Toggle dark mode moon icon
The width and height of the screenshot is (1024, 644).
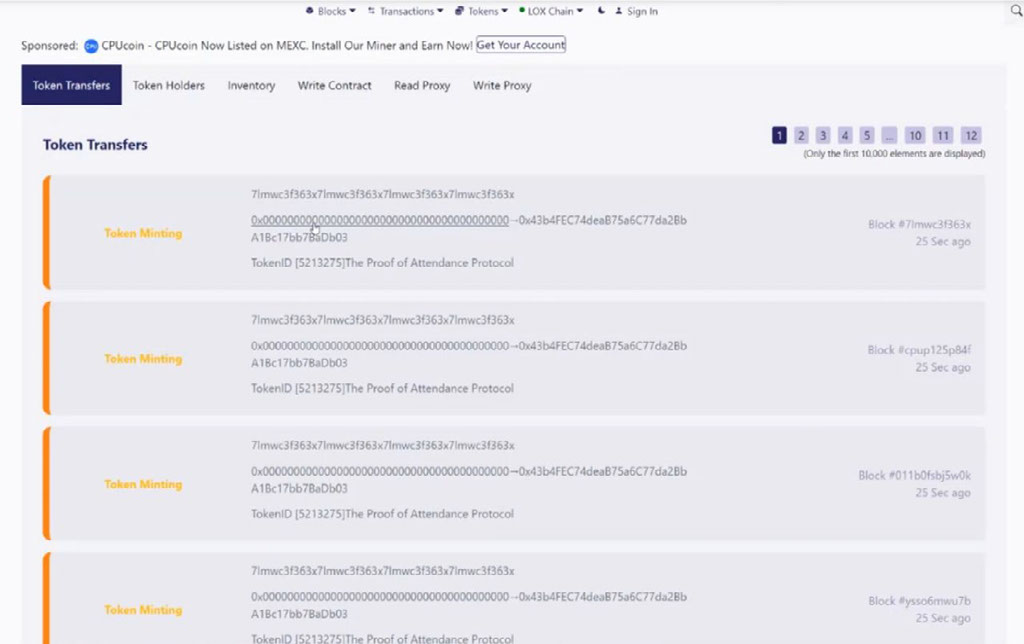tap(601, 11)
